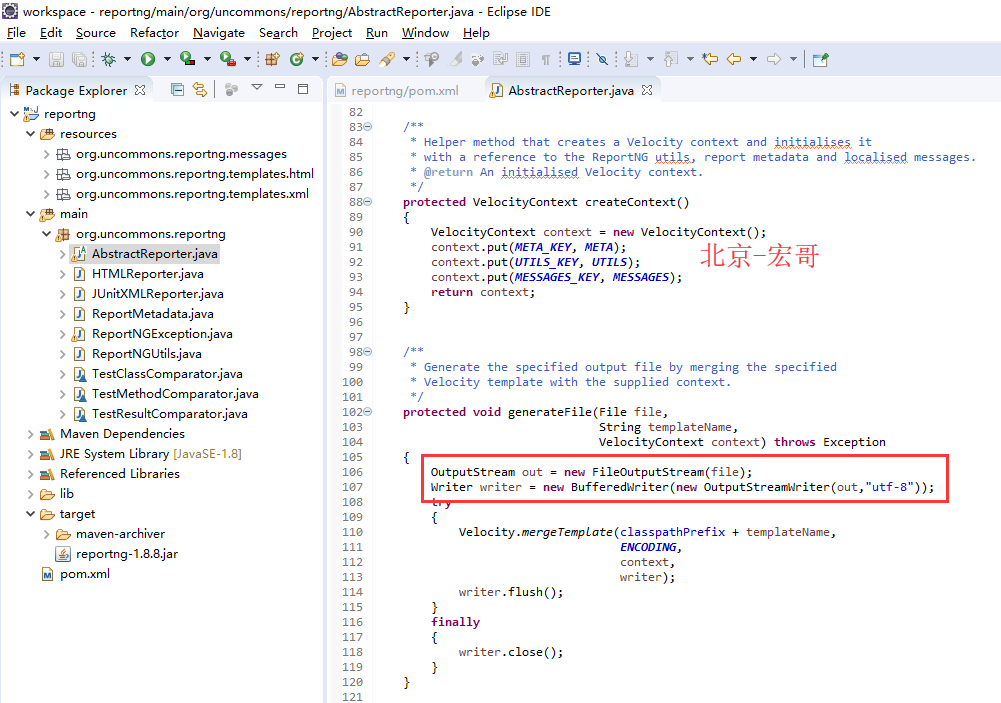The image size is (1001, 703).
Task: Click the Package Explorer focus task icon
Action: point(231,89)
